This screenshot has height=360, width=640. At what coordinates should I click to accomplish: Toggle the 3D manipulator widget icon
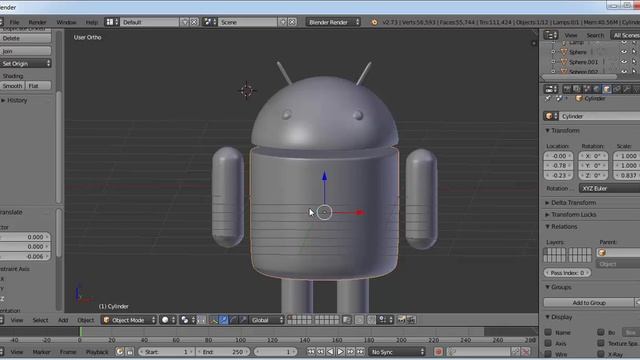(x=213, y=320)
